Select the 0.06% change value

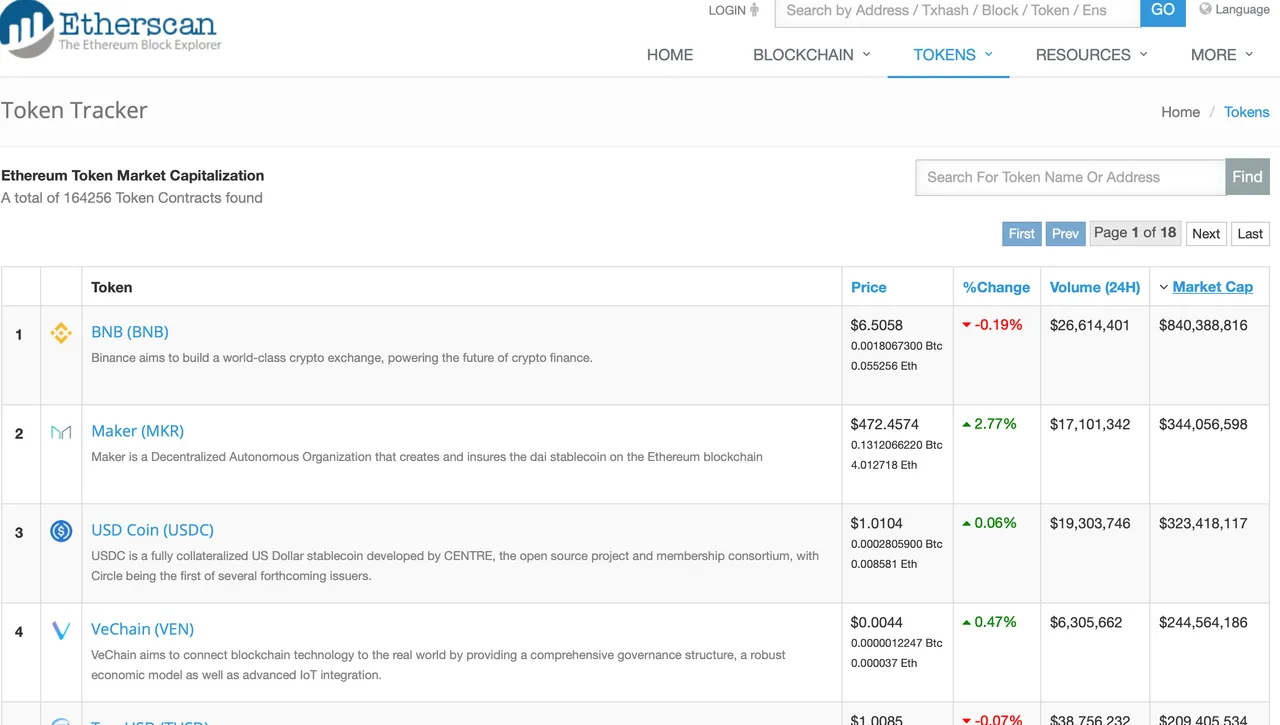995,523
